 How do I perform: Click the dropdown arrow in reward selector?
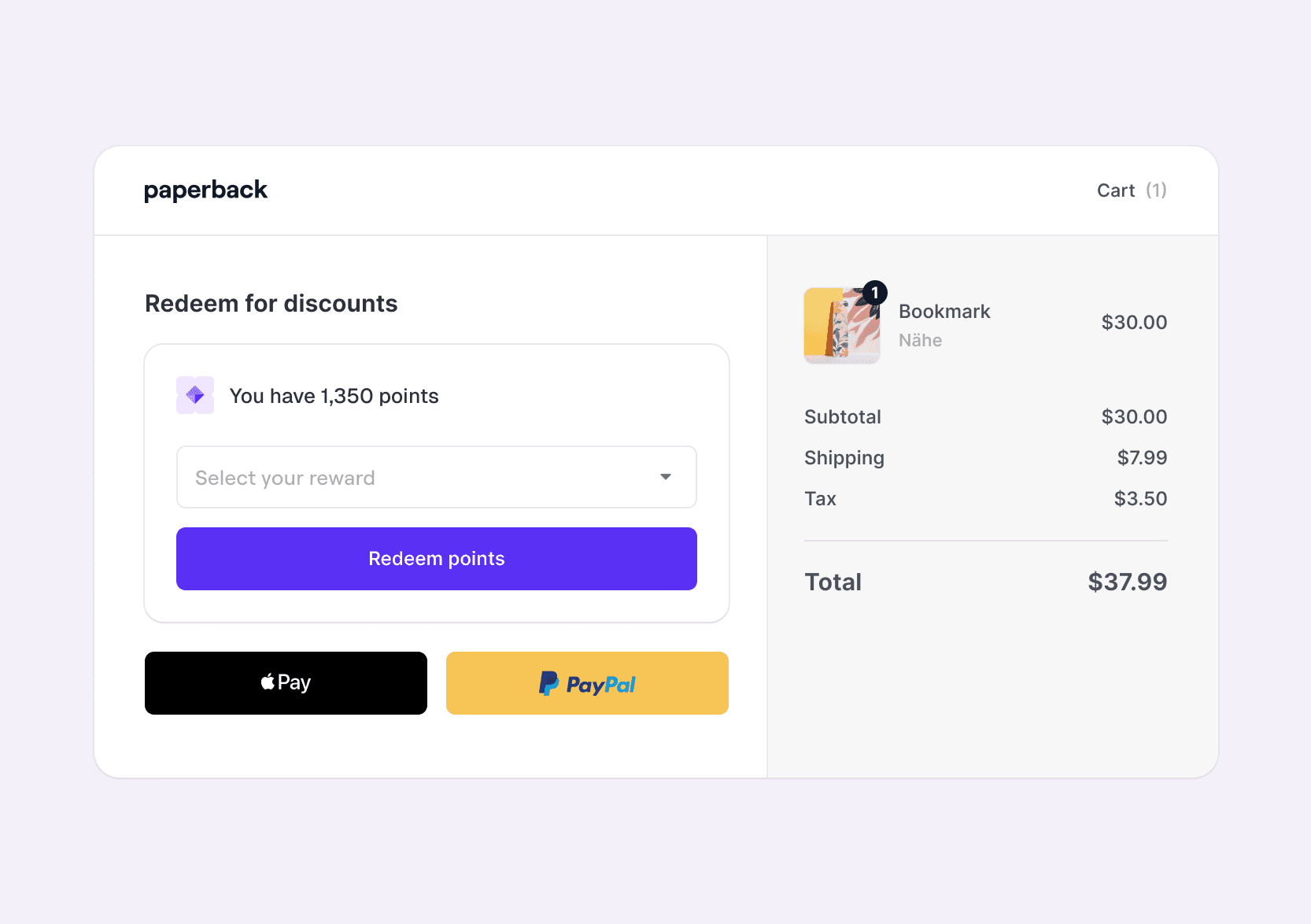coord(666,477)
